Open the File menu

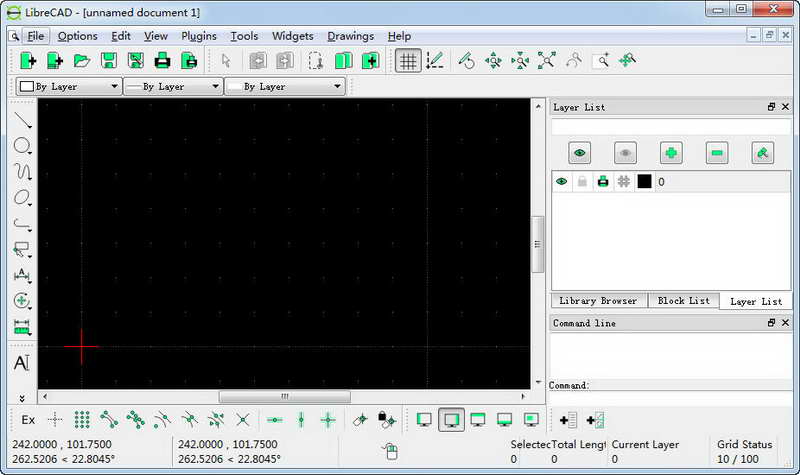click(x=36, y=36)
